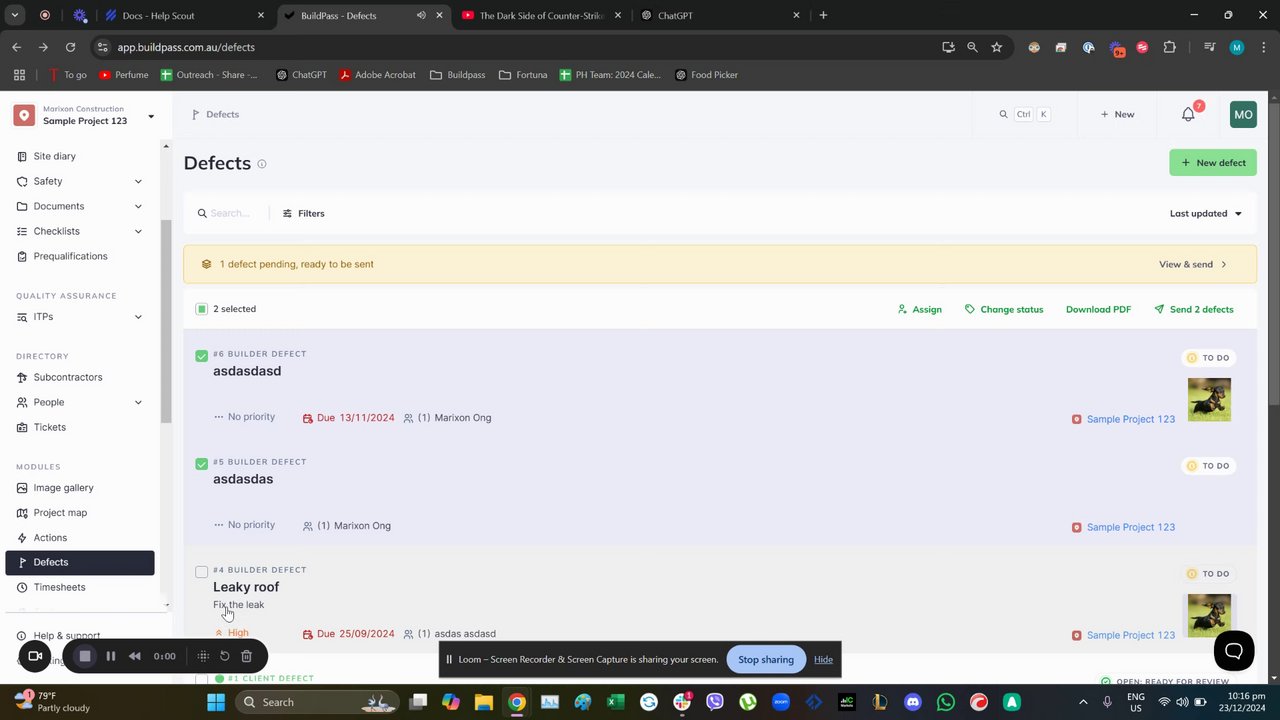Expand the Documents menu chevron
Screen dimensions: 1280x720
138,206
